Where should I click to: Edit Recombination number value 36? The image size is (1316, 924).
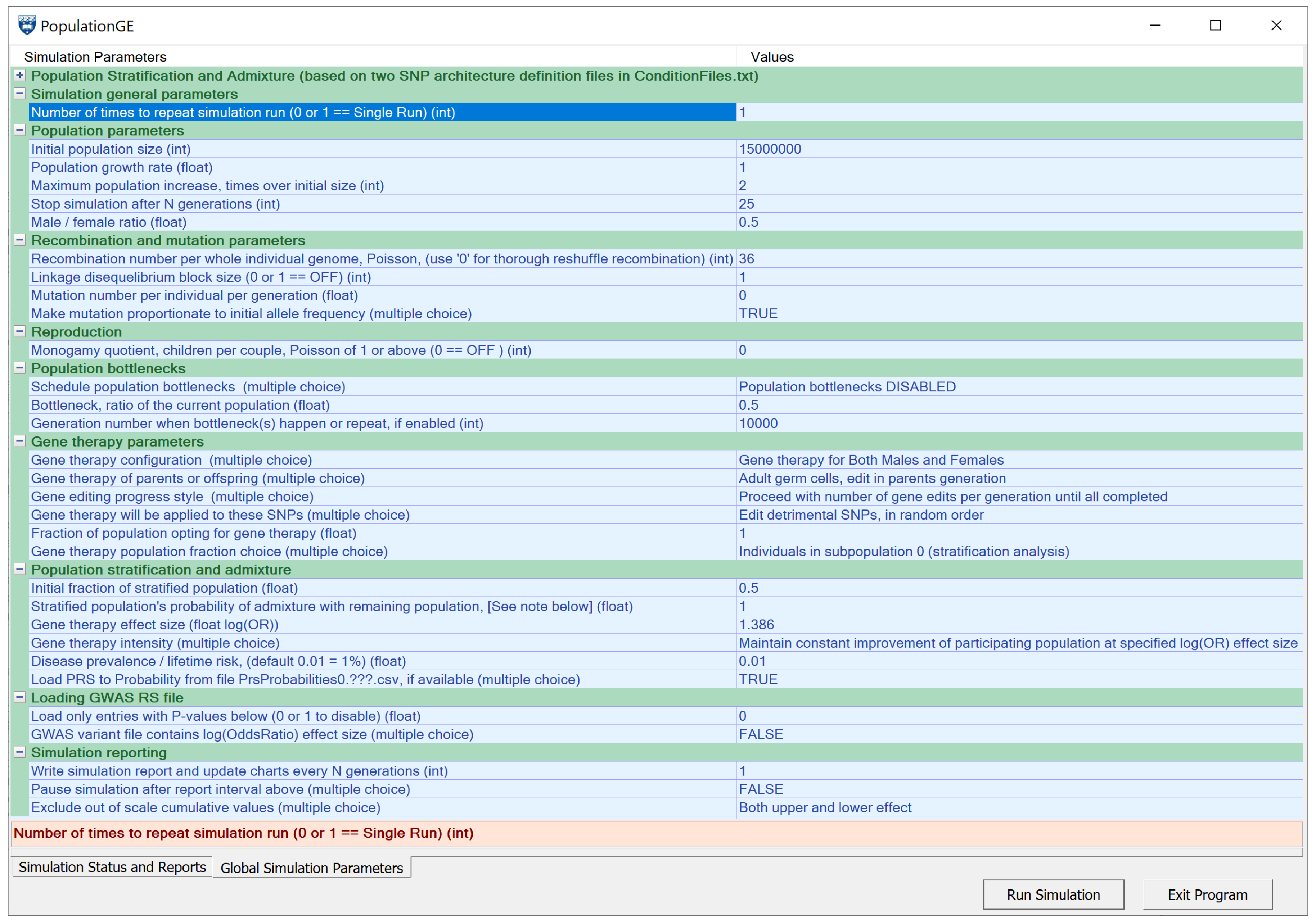click(1020, 259)
